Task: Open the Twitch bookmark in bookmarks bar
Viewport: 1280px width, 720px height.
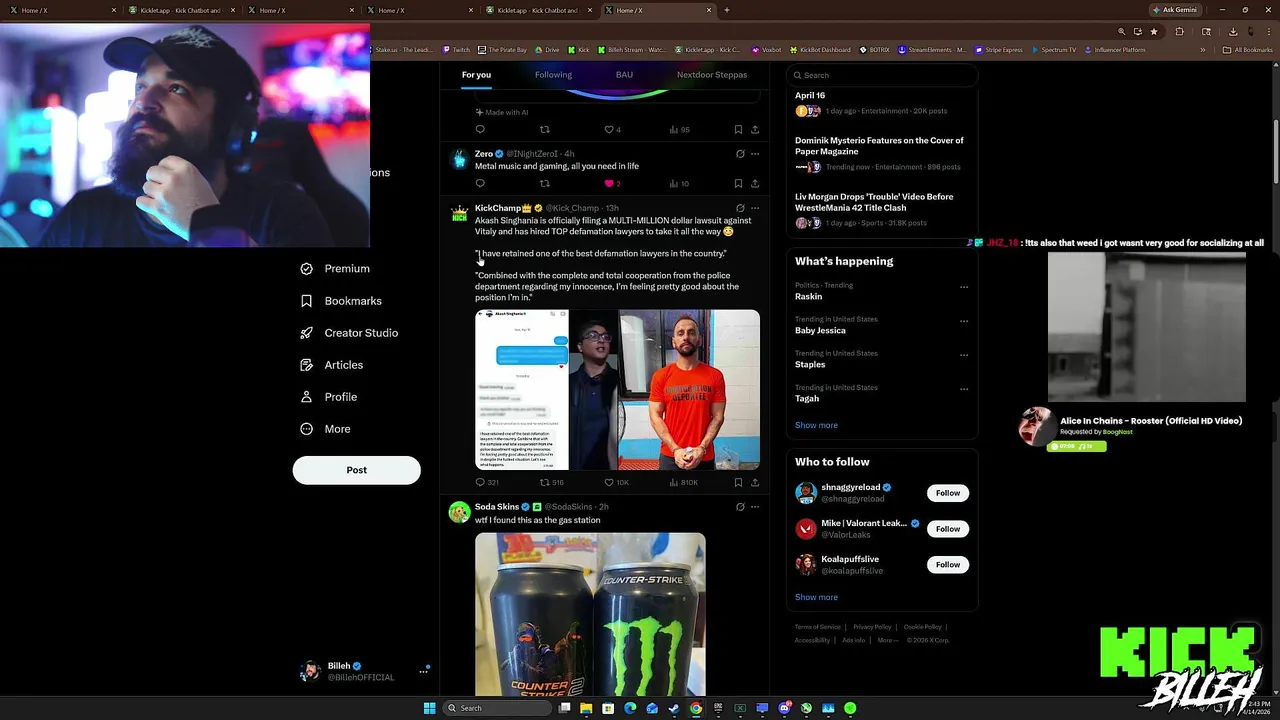Action: click(x=456, y=50)
